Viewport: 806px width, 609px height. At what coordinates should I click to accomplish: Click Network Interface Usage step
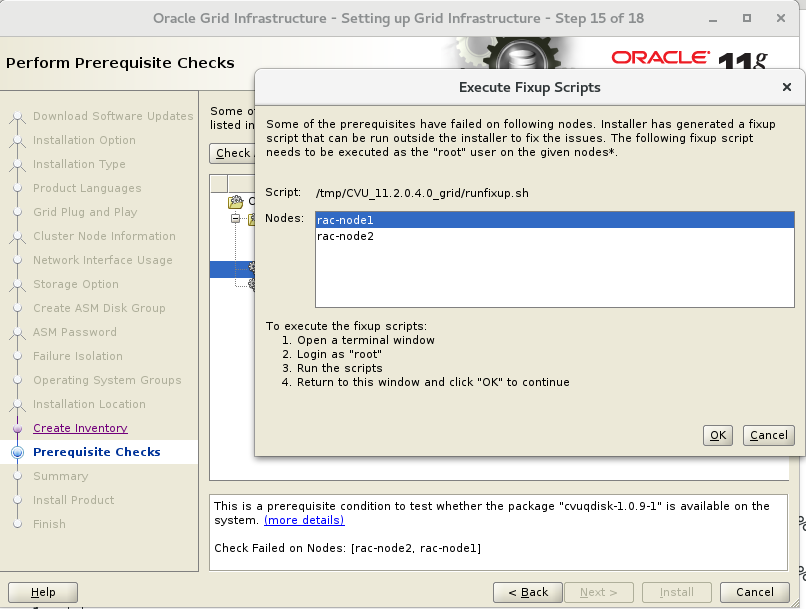coord(103,260)
